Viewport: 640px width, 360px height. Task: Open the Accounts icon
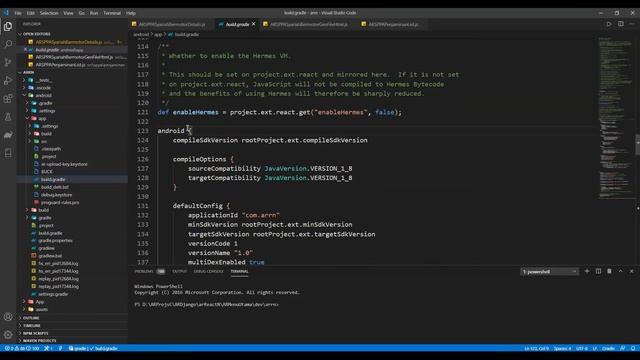[x=8, y=317]
